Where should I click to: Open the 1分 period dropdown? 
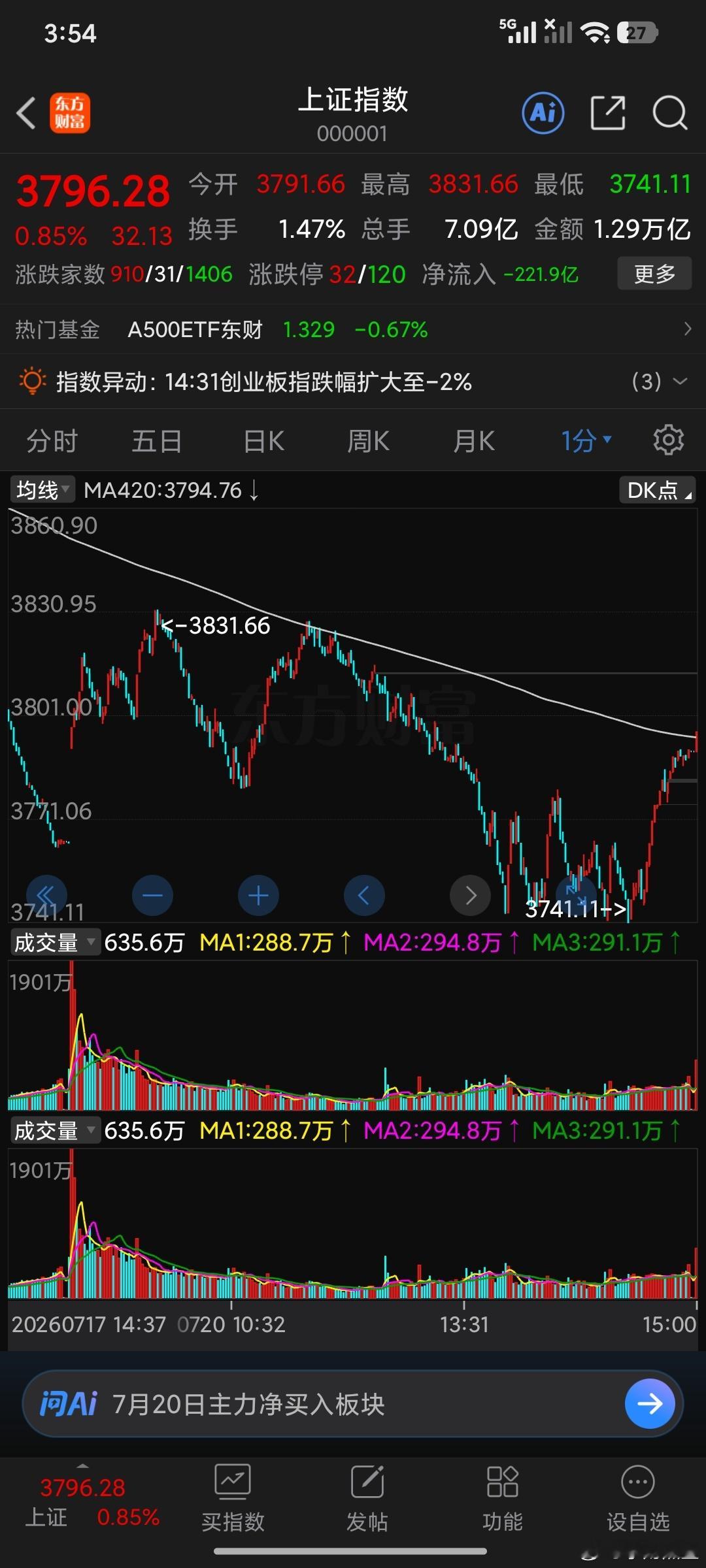click(586, 441)
